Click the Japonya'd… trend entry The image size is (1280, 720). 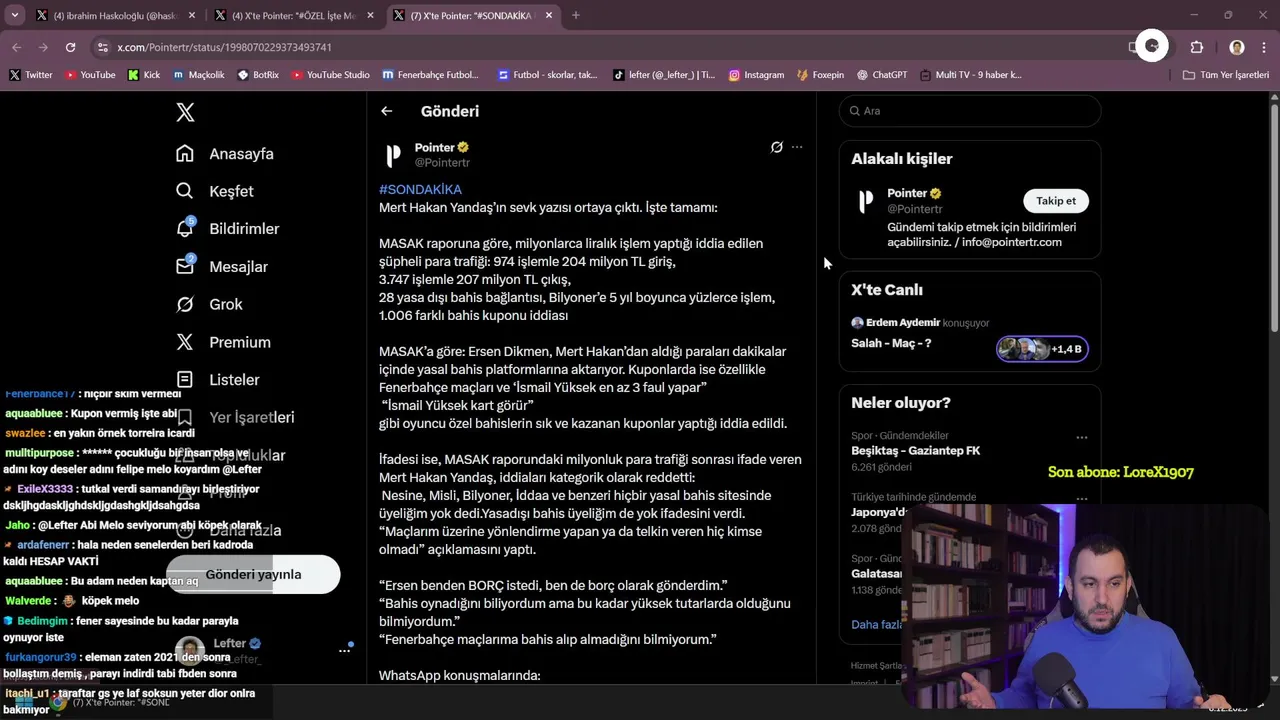878,512
